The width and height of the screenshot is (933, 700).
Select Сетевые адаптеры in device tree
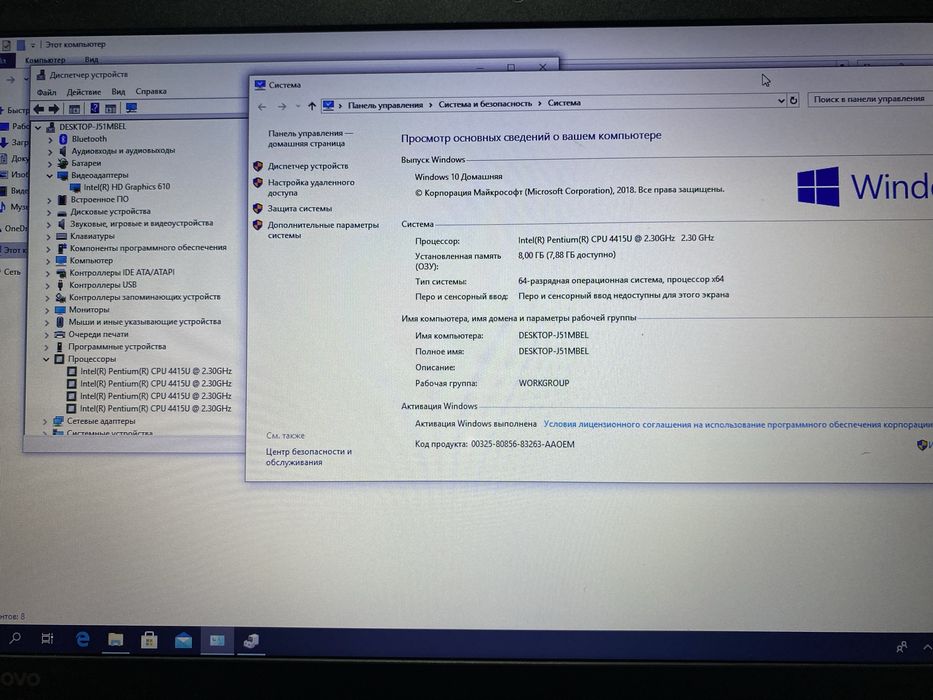[101, 421]
